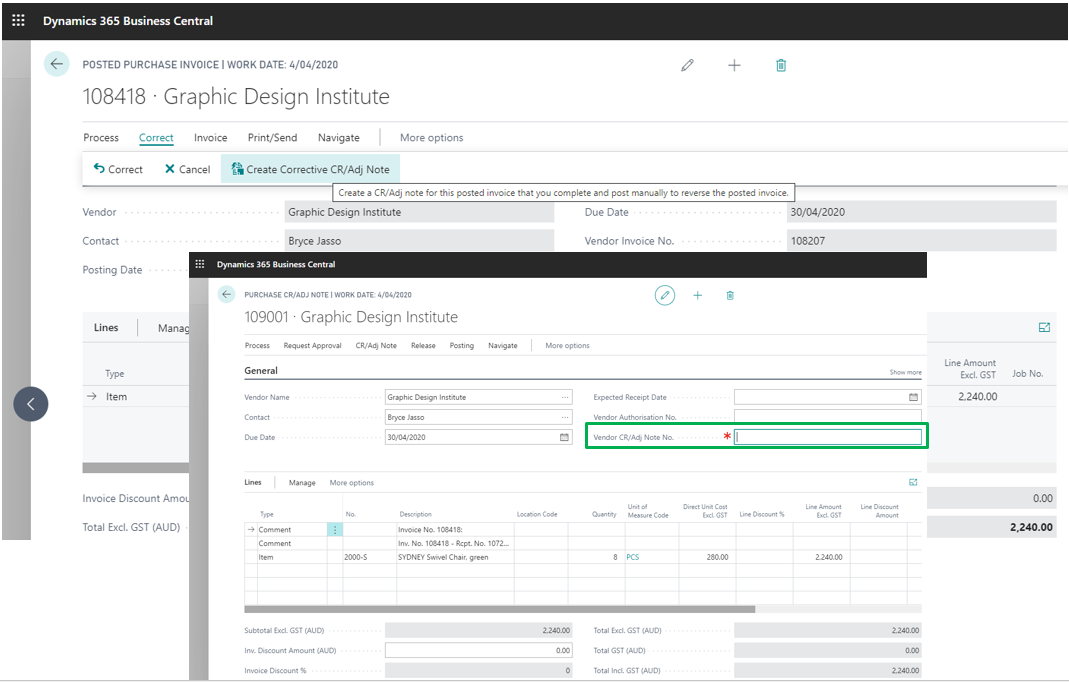The height and width of the screenshot is (682, 1069).
Task: Open the Expected Receipt Date calendar picker
Action: [913, 397]
